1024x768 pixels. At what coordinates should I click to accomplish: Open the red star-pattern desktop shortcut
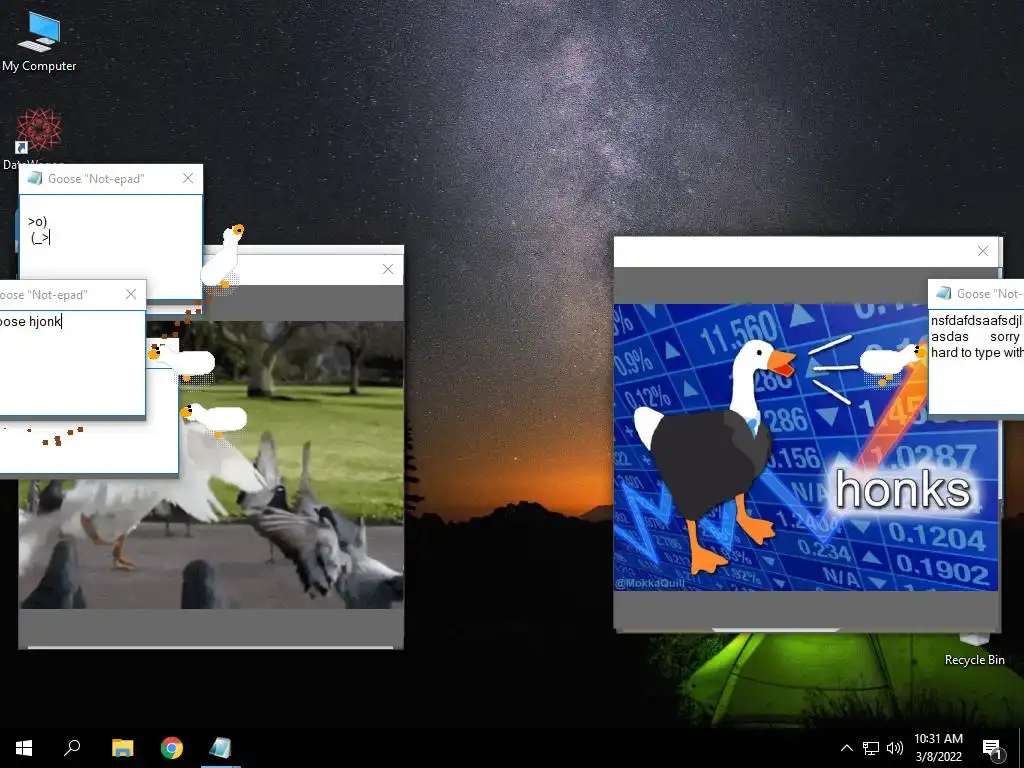(x=39, y=130)
